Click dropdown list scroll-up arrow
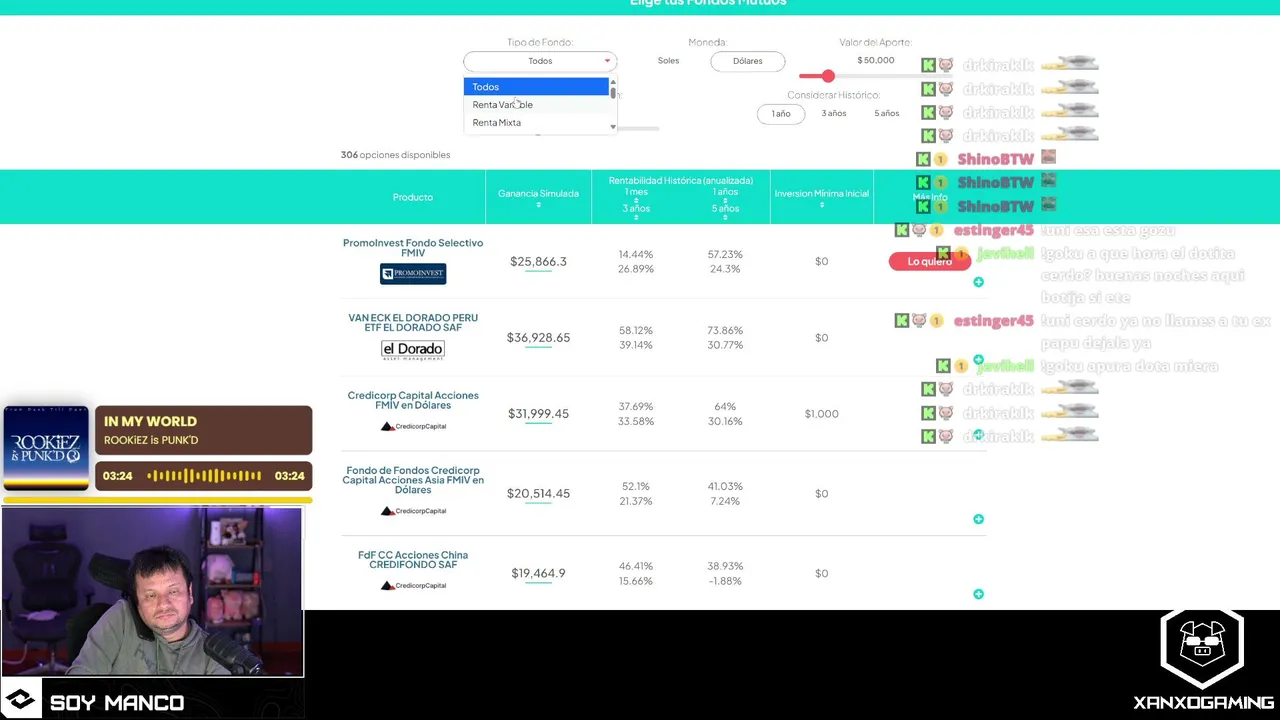Screen dimensions: 1280x720 613,82
